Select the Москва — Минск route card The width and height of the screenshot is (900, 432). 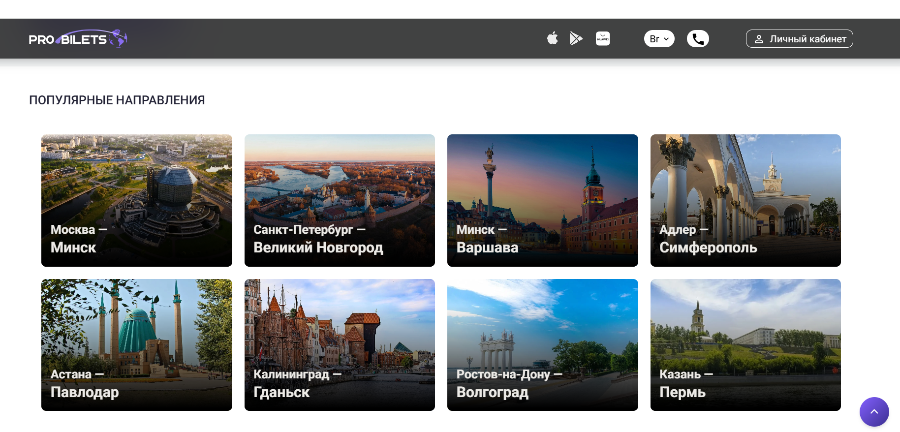point(136,200)
